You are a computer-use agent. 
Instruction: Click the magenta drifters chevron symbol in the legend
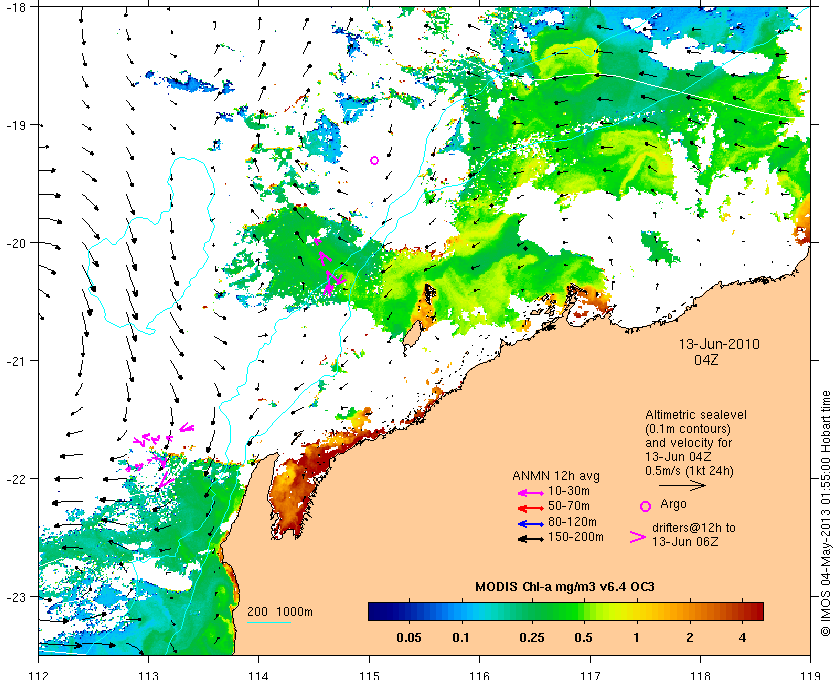[x=638, y=537]
